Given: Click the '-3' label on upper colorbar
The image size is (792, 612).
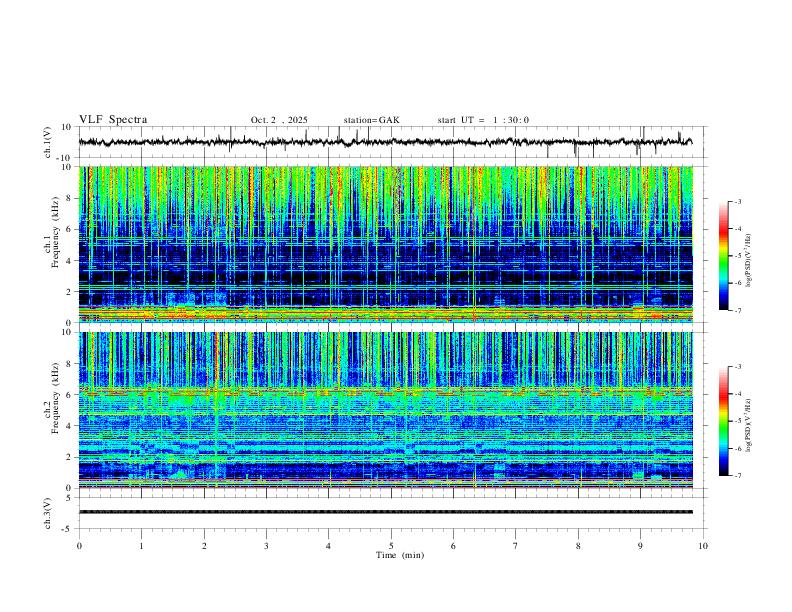Looking at the screenshot, I should [737, 201].
